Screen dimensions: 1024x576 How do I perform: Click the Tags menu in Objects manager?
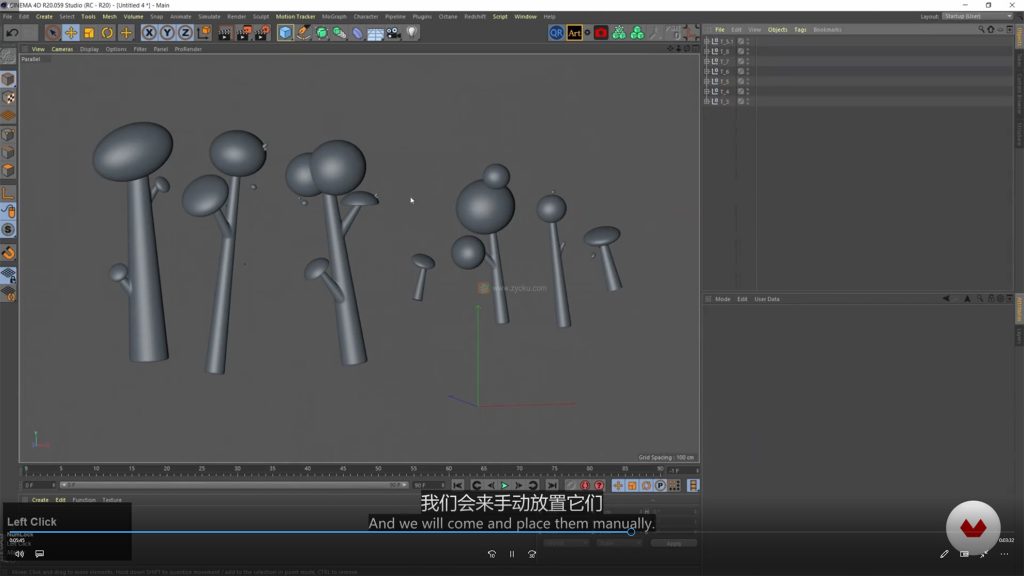(x=800, y=30)
